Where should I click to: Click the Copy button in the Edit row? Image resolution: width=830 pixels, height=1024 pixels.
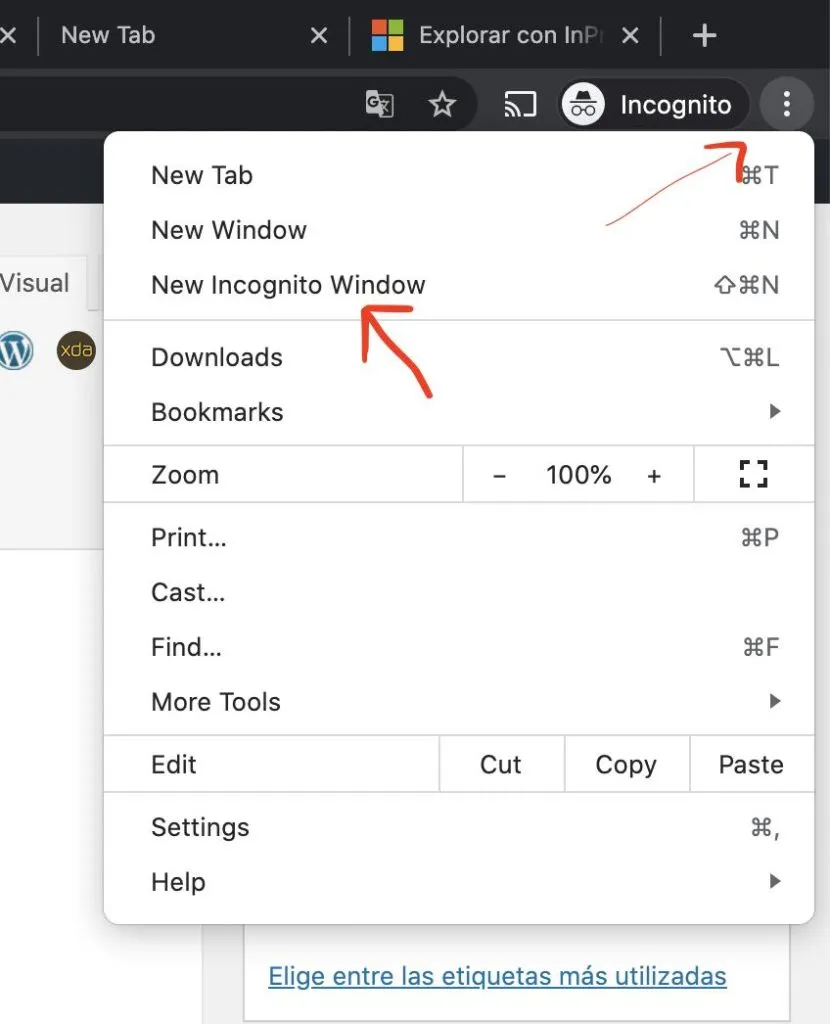(625, 764)
